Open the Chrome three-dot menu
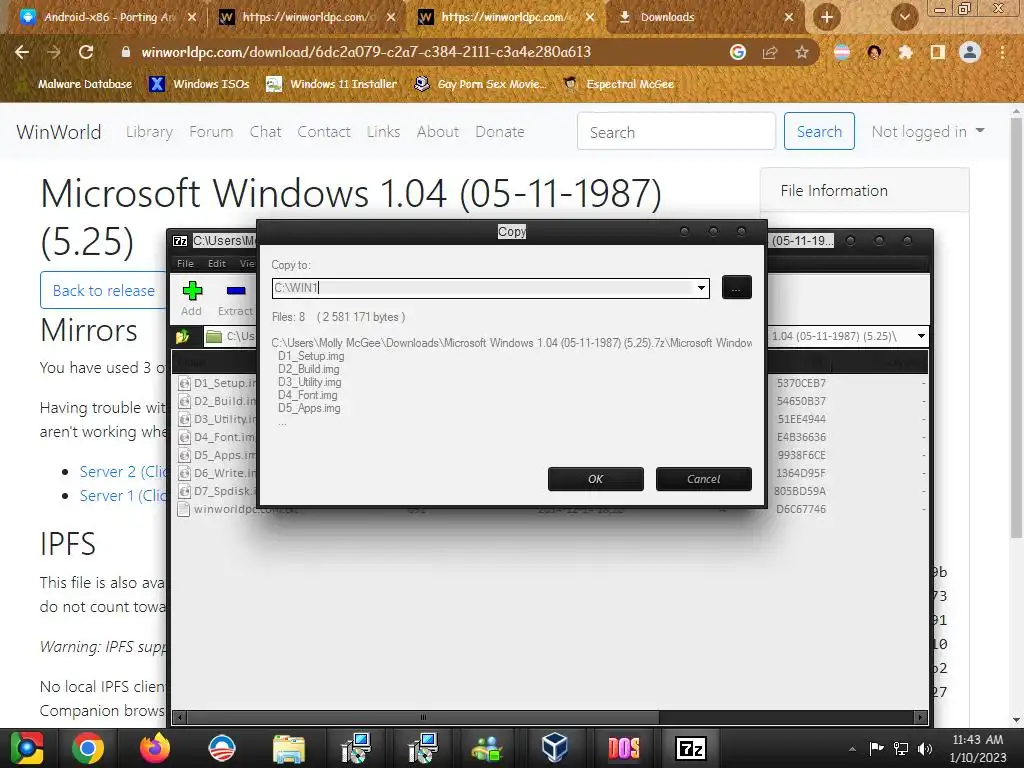This screenshot has width=1024, height=768. [1002, 52]
